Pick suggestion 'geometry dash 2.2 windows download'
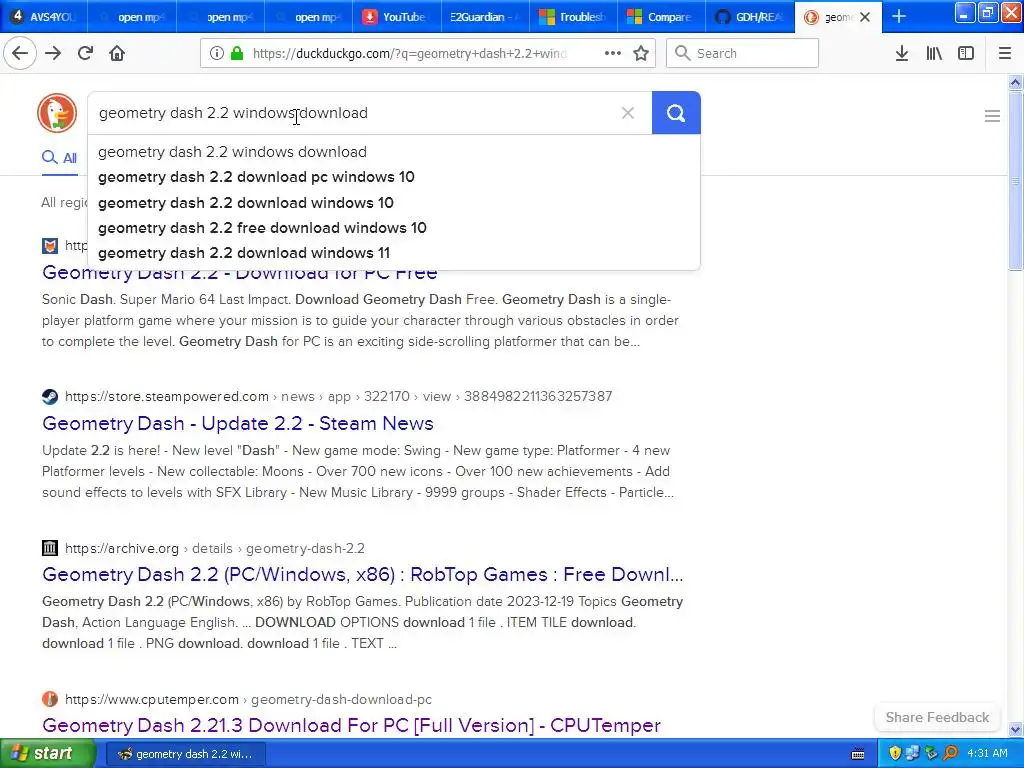The width and height of the screenshot is (1024, 768). [394, 152]
